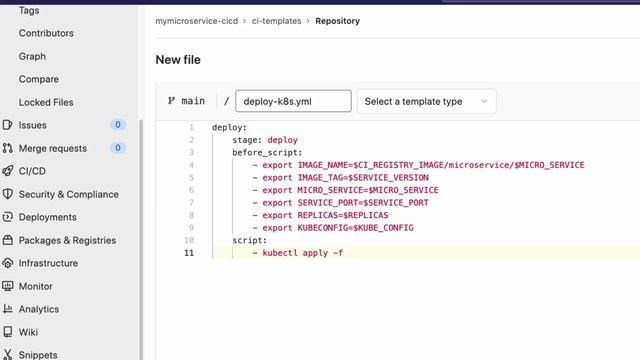This screenshot has width=640, height=360.
Task: Open the Select a template type dropdown
Action: pos(427,101)
